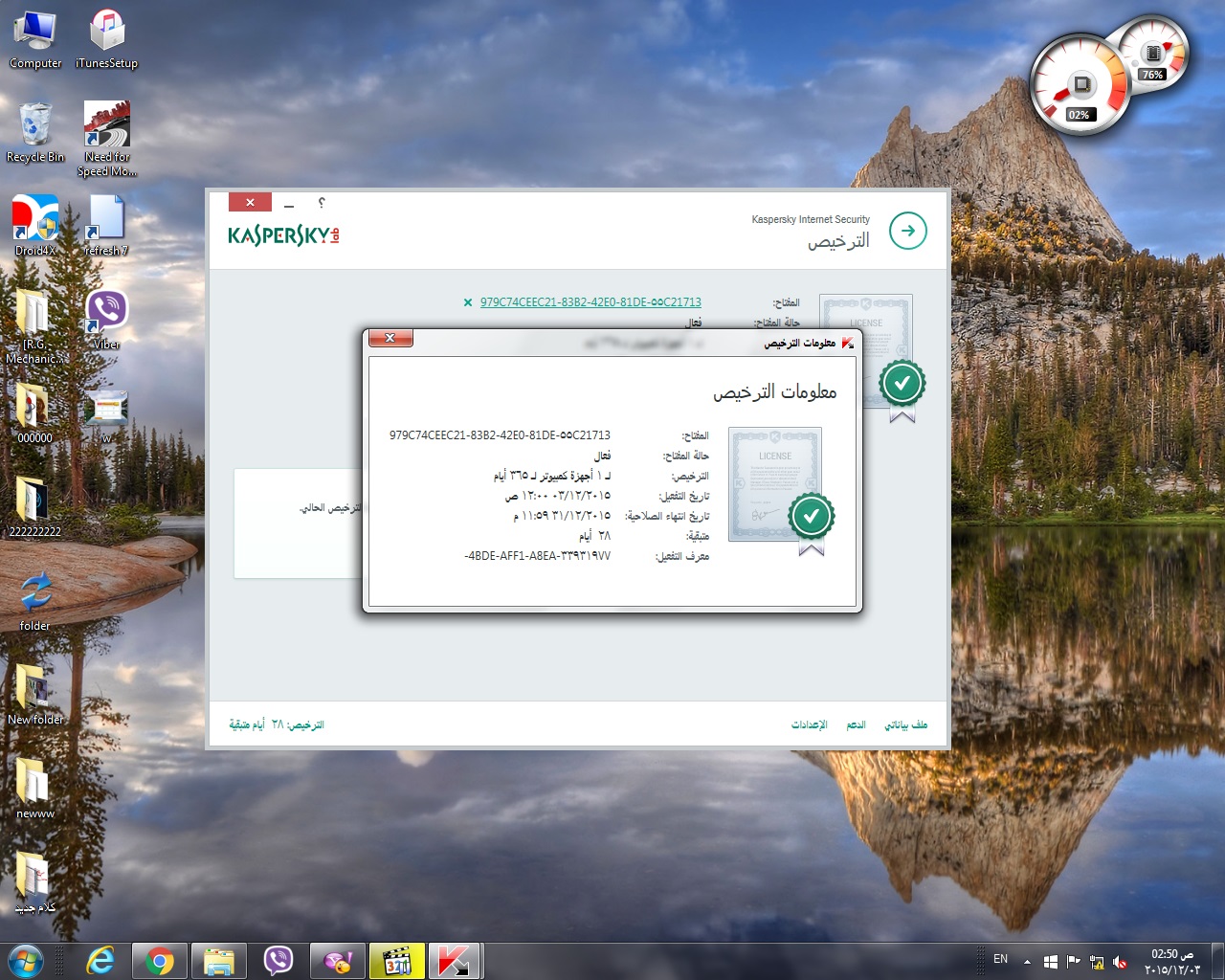Click the license key link 979C74CEEC21
Image resolution: width=1225 pixels, height=980 pixels.
coord(590,301)
